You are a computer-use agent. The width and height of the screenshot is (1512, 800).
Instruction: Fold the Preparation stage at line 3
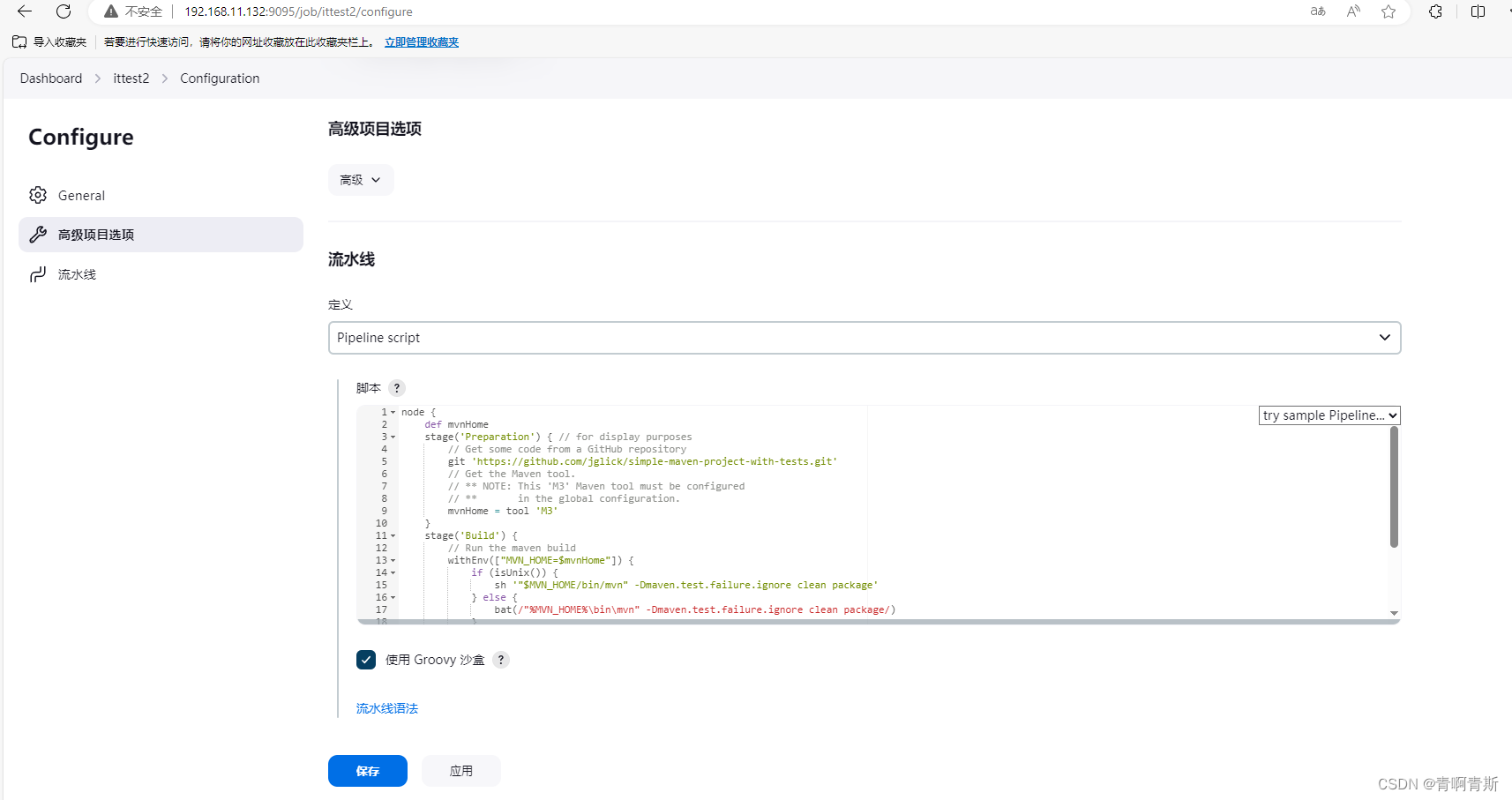tap(393, 437)
